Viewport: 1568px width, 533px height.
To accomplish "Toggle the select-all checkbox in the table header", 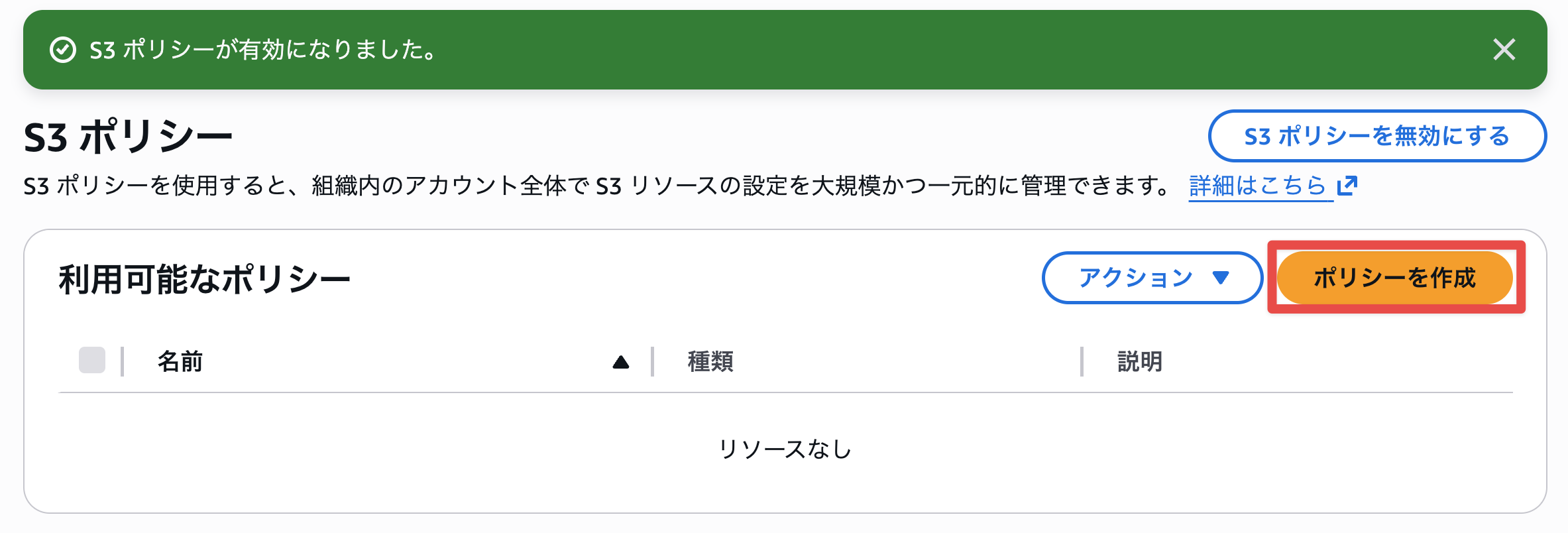I will [92, 361].
